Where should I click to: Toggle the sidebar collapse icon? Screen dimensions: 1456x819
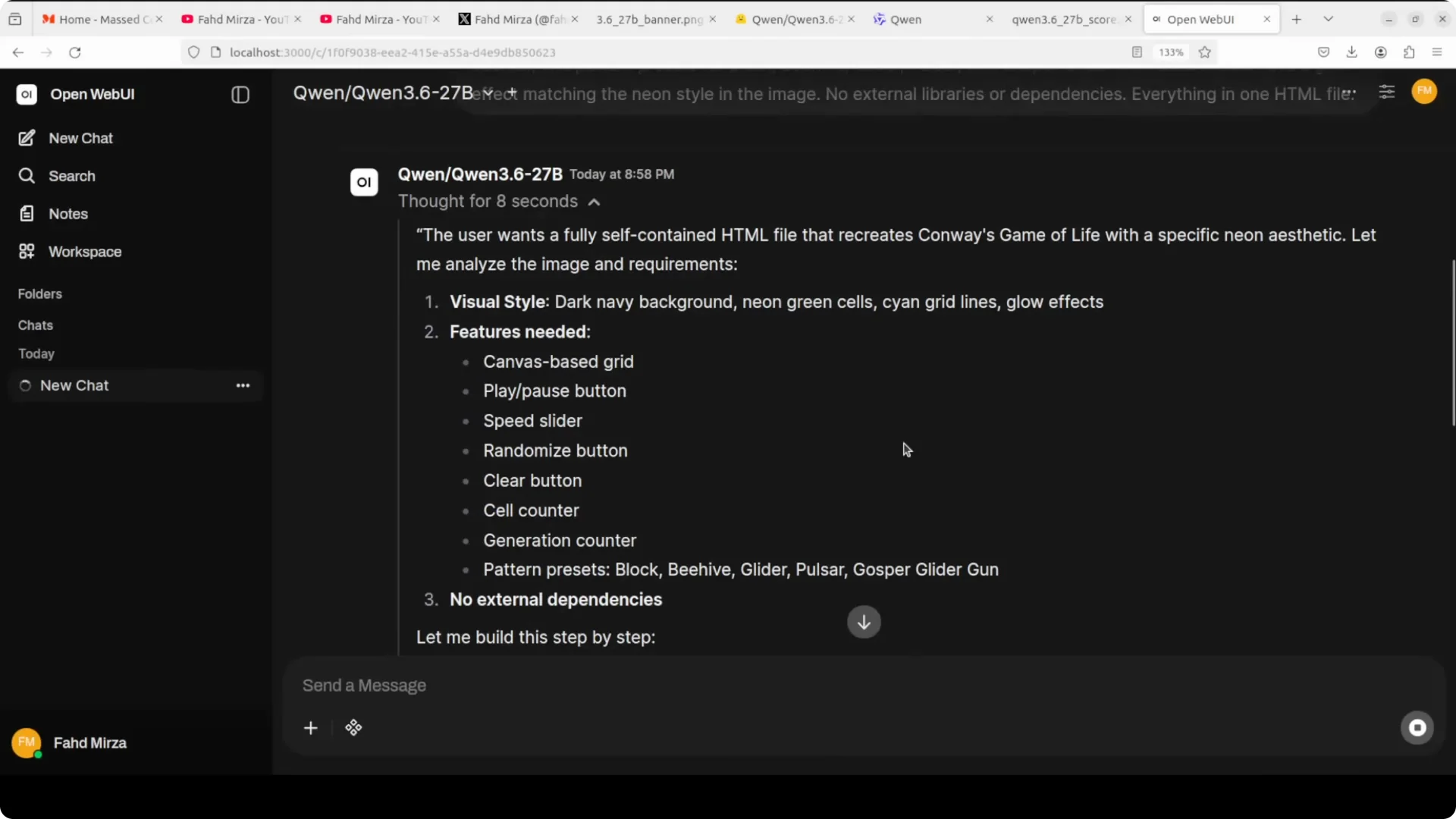[240, 95]
